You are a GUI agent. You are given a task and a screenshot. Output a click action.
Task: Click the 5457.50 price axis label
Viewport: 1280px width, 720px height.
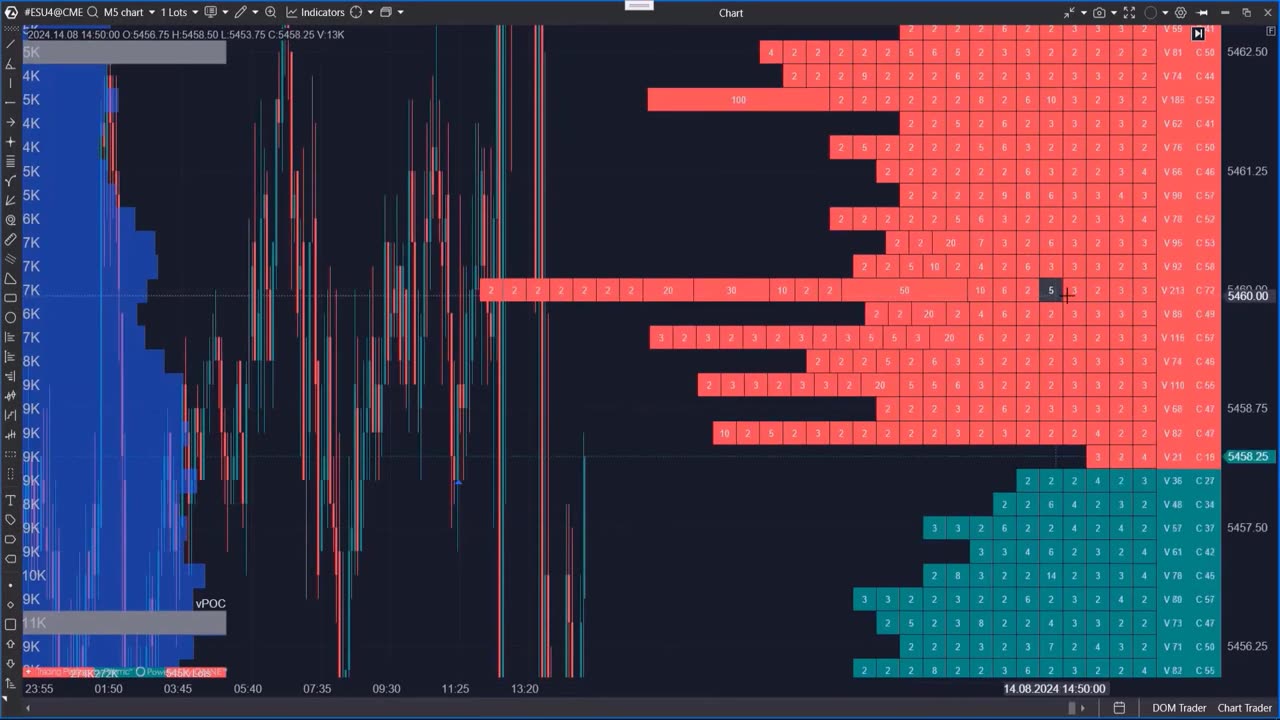1246,528
